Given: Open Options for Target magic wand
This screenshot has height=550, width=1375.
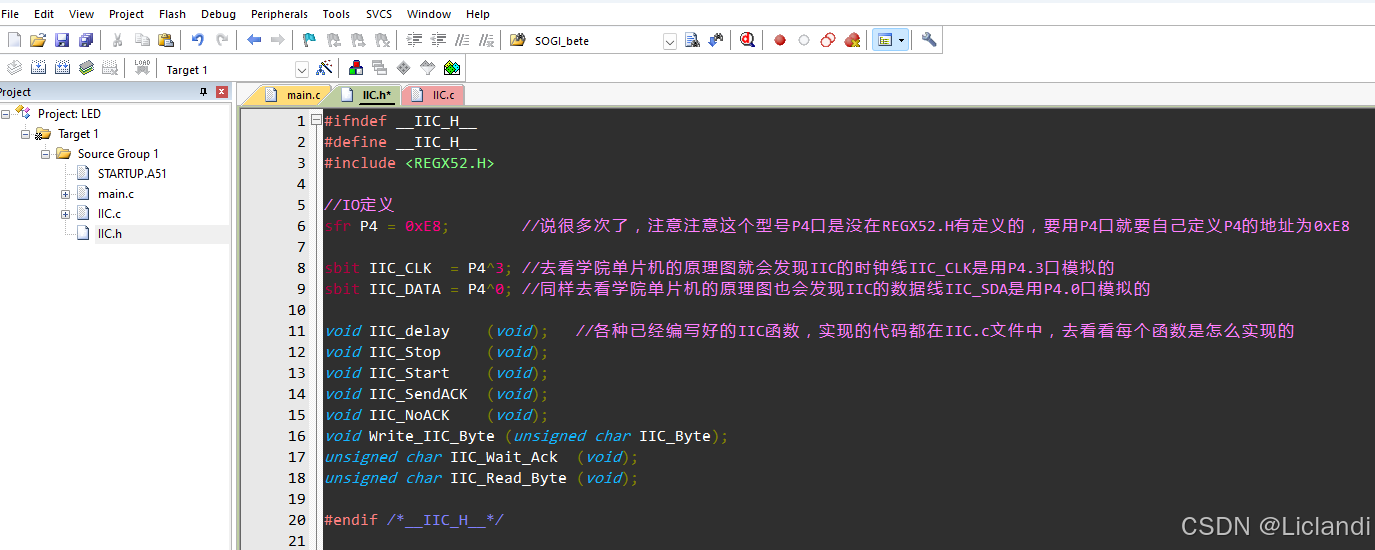Looking at the screenshot, I should (x=324, y=68).
